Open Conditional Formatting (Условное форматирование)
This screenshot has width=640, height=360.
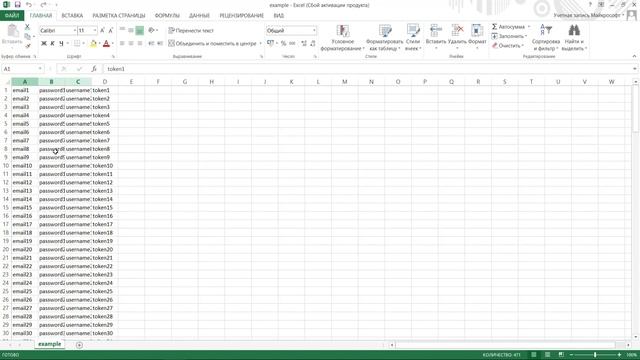[x=342, y=38]
